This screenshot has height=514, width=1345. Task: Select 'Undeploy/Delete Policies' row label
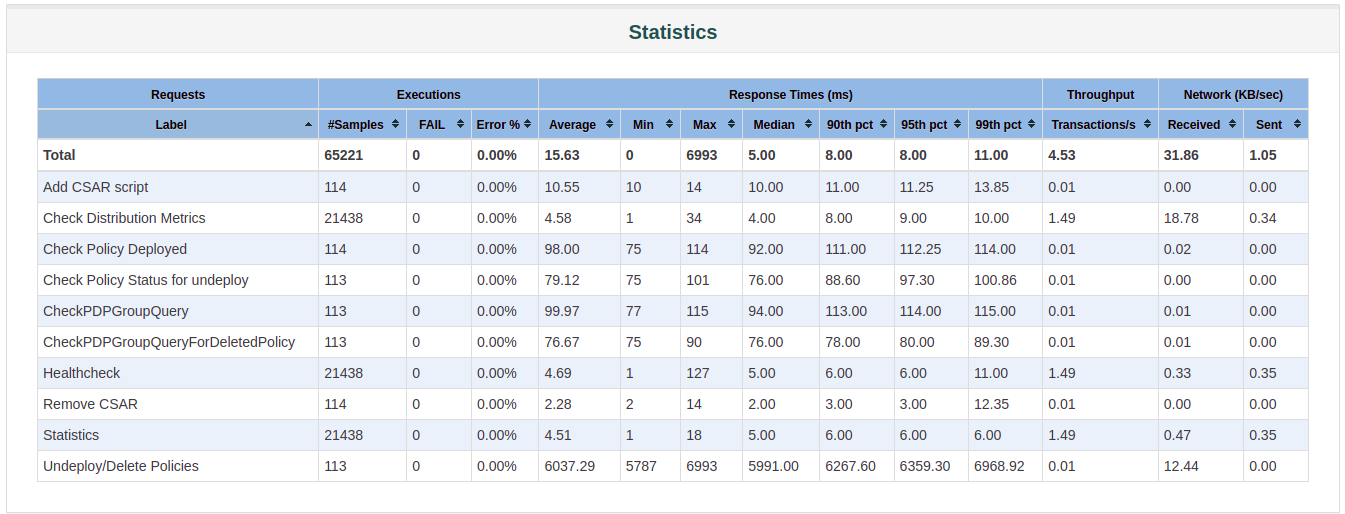point(121,466)
